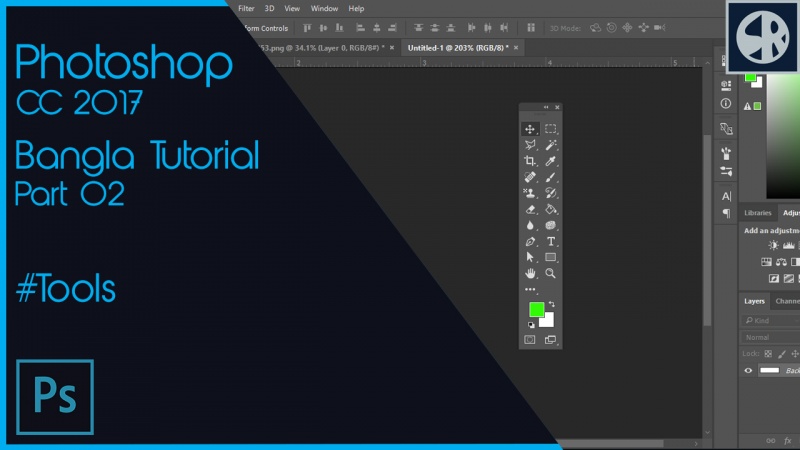
Task: Align bottom edges
Action: pyautogui.click(x=339, y=28)
